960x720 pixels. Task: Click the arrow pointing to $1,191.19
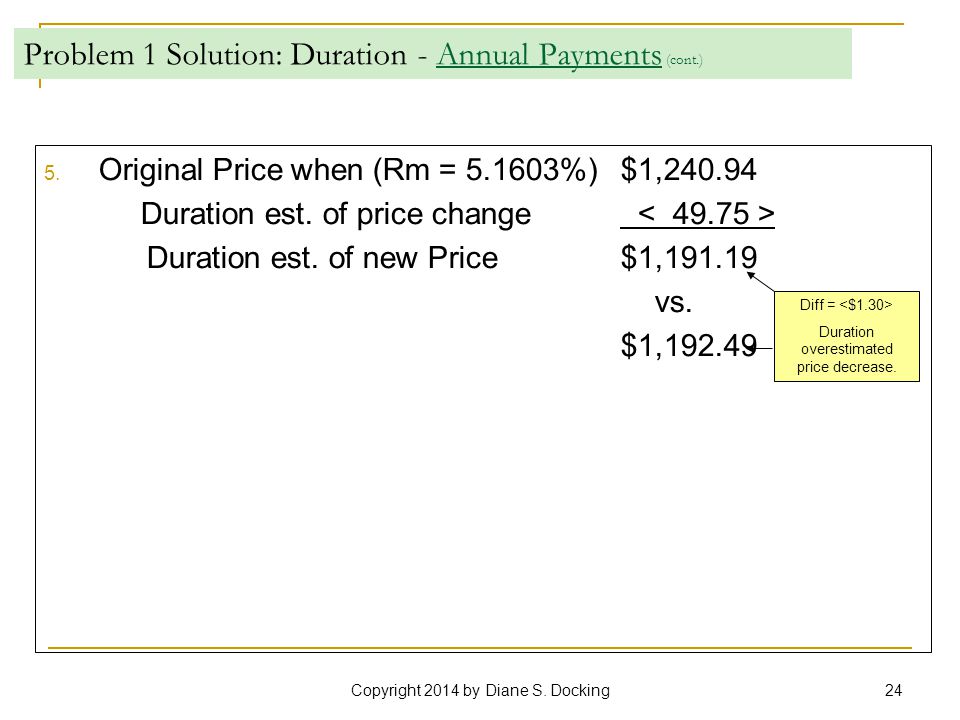(761, 282)
